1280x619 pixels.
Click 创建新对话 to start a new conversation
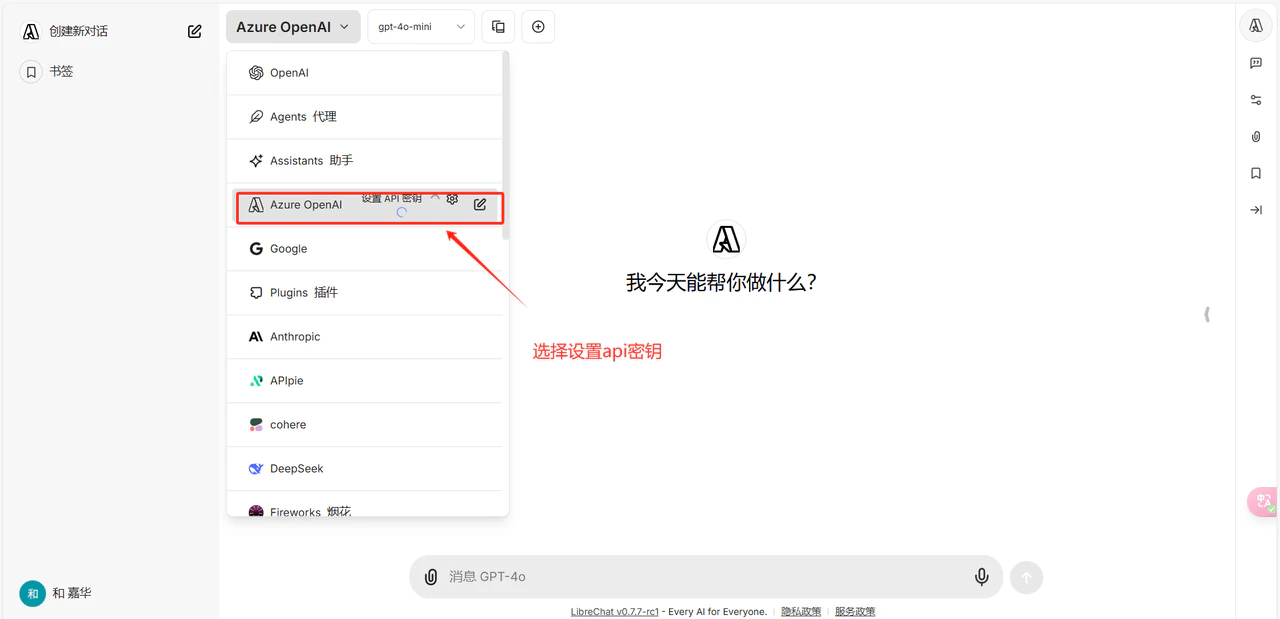[x=78, y=31]
